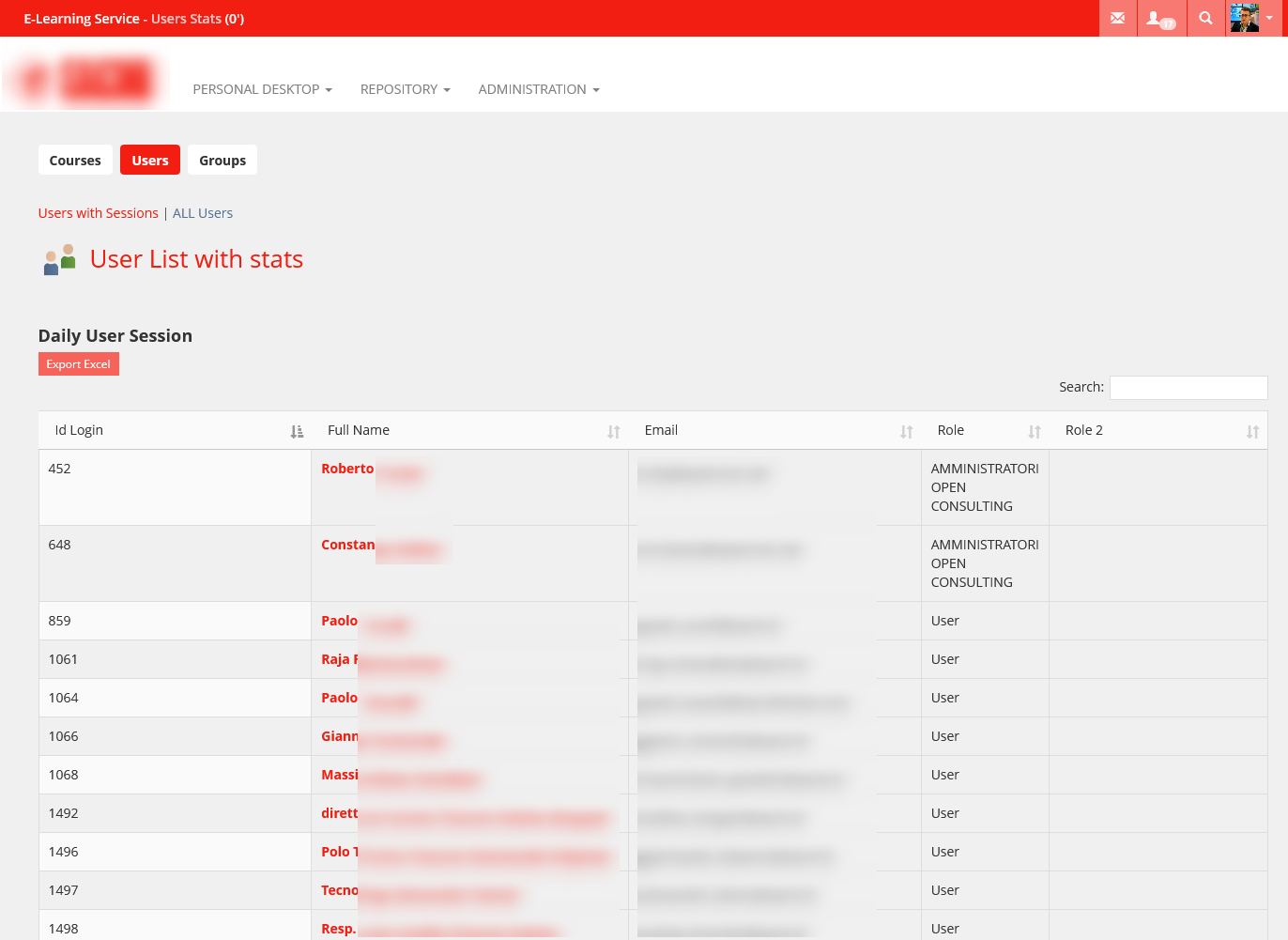Screen dimensions: 1288x940
Task: Sort by Email column arrows
Action: (906, 431)
